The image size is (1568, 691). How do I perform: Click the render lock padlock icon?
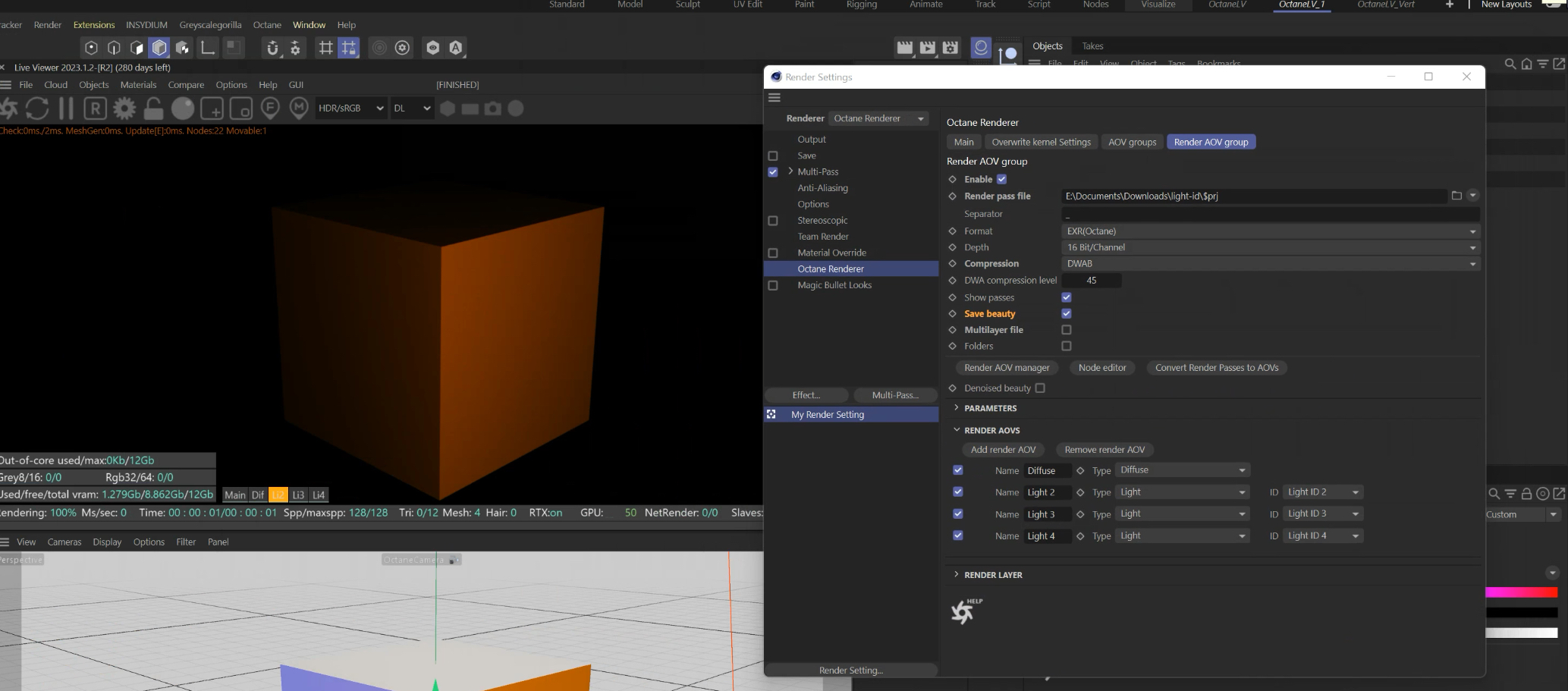point(153,108)
